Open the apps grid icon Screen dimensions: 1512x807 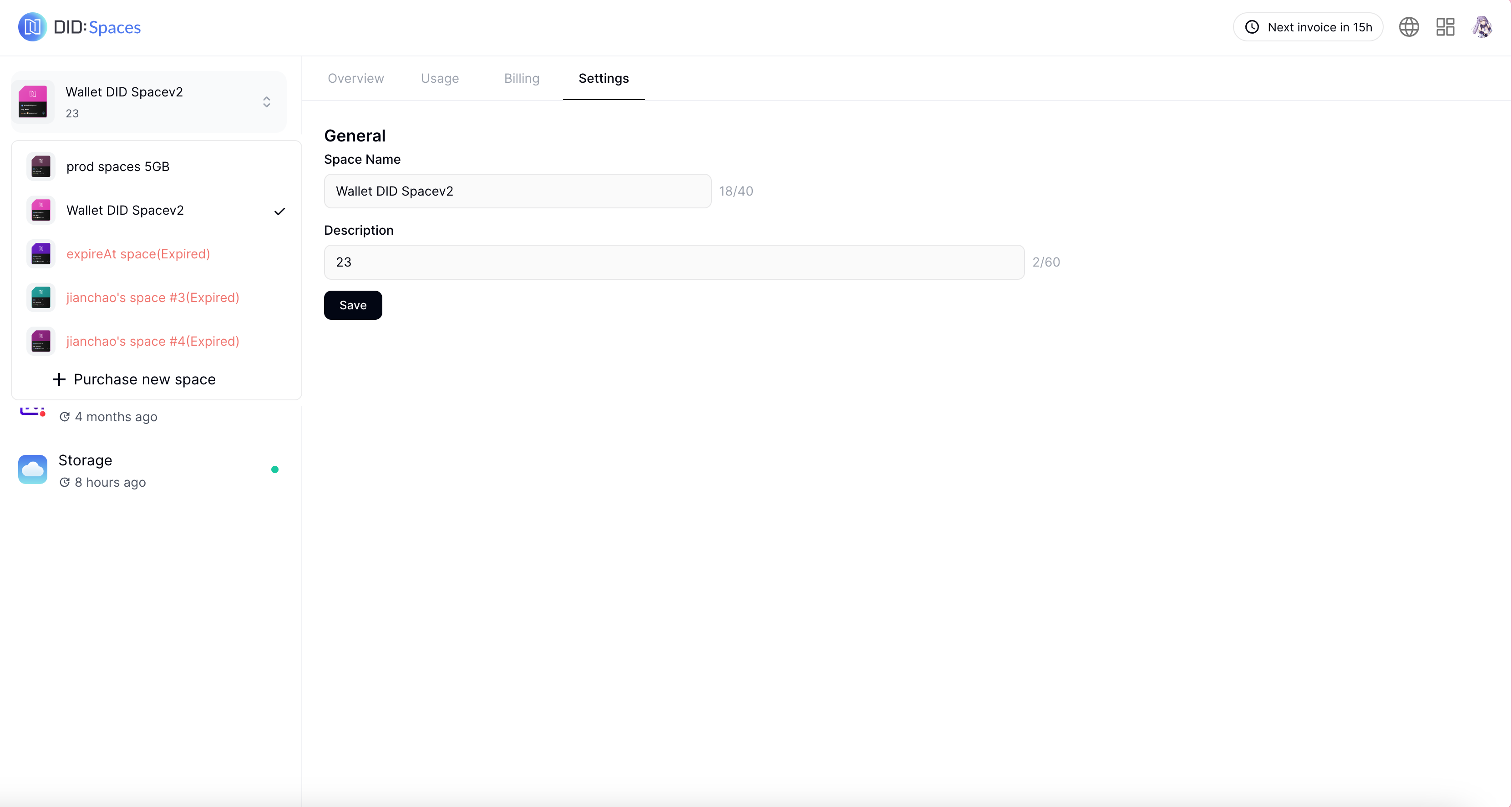point(1445,27)
